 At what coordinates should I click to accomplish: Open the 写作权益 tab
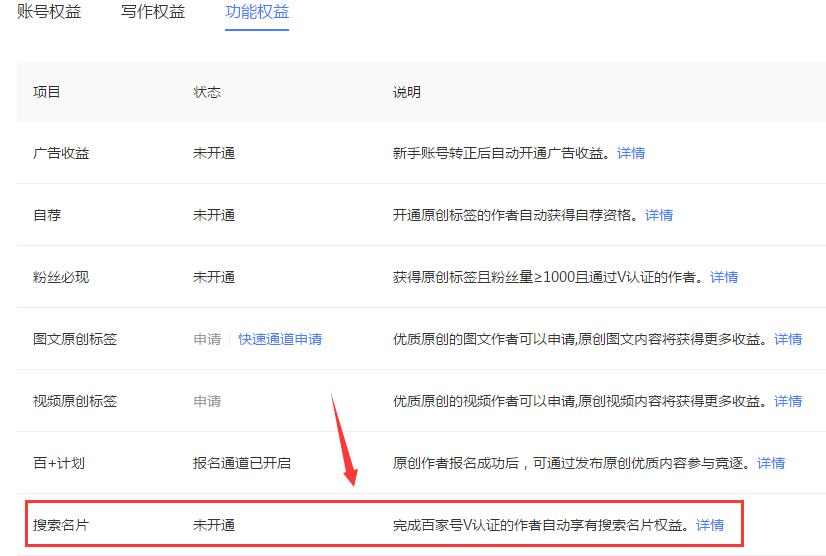point(153,12)
